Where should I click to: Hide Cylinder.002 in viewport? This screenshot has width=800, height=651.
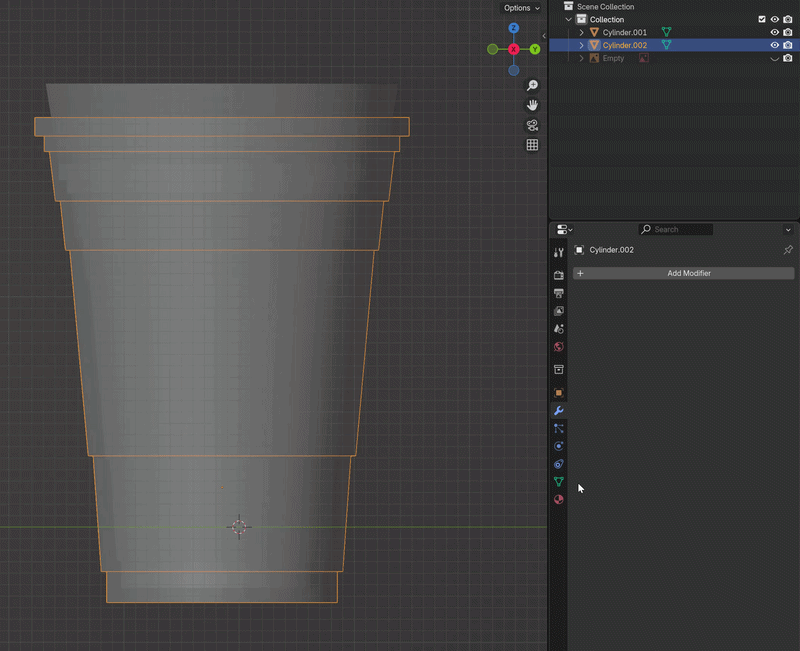point(774,45)
